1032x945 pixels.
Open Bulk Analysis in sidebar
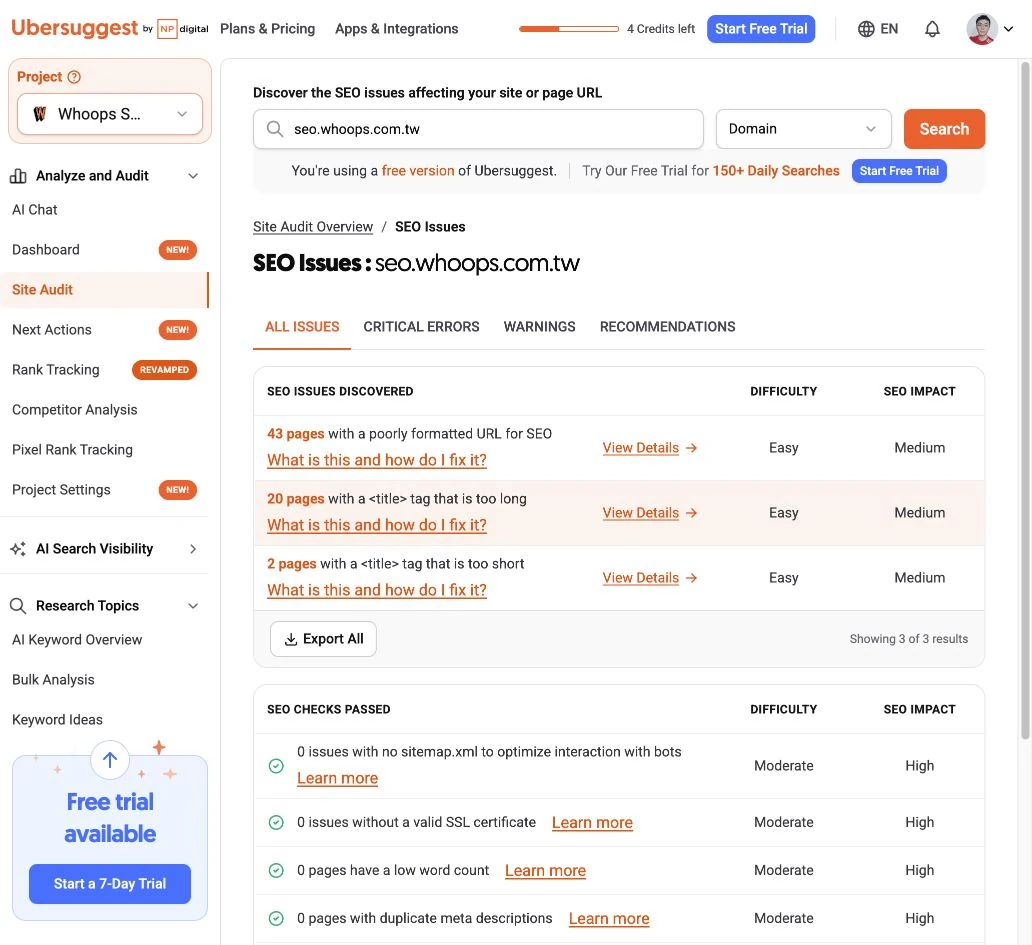tap(53, 680)
